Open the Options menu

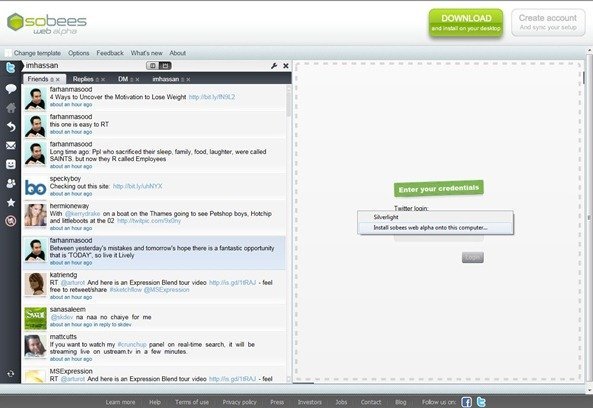[79, 53]
